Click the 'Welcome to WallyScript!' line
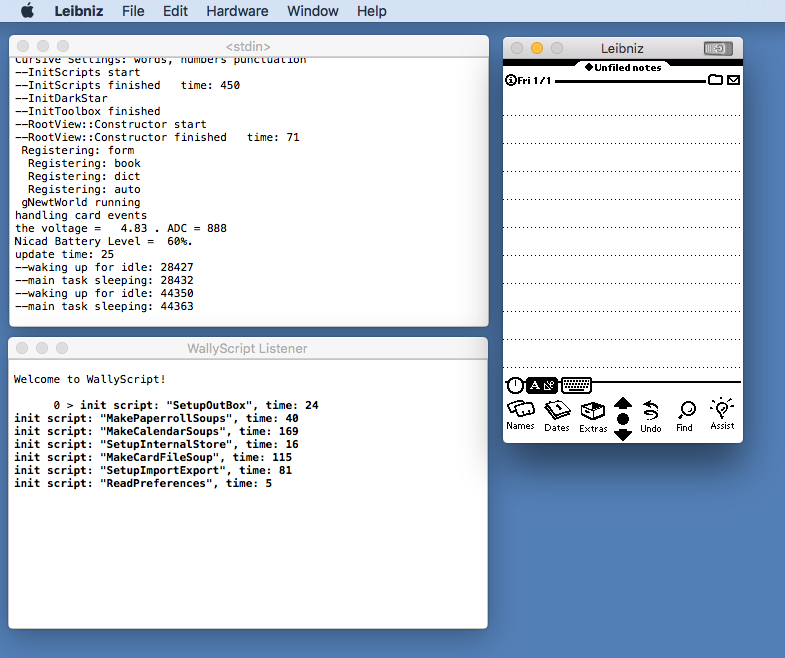 [x=90, y=379]
